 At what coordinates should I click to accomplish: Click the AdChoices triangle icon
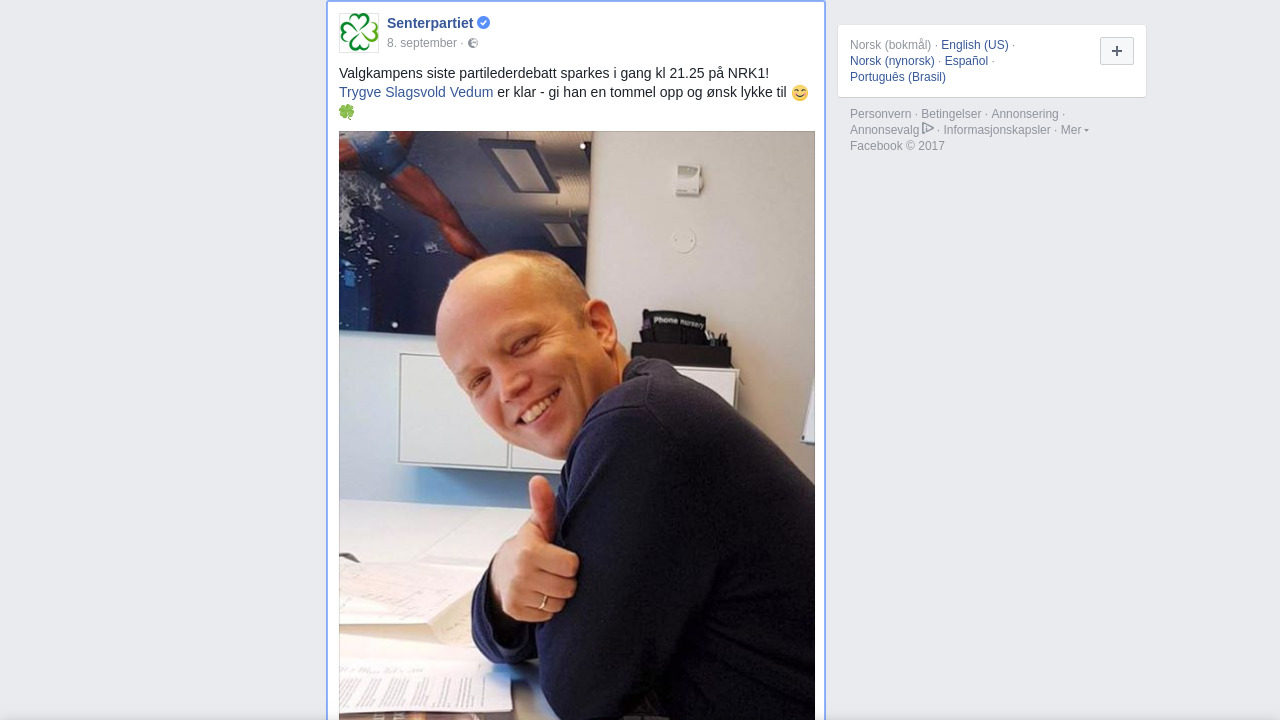[x=928, y=129]
